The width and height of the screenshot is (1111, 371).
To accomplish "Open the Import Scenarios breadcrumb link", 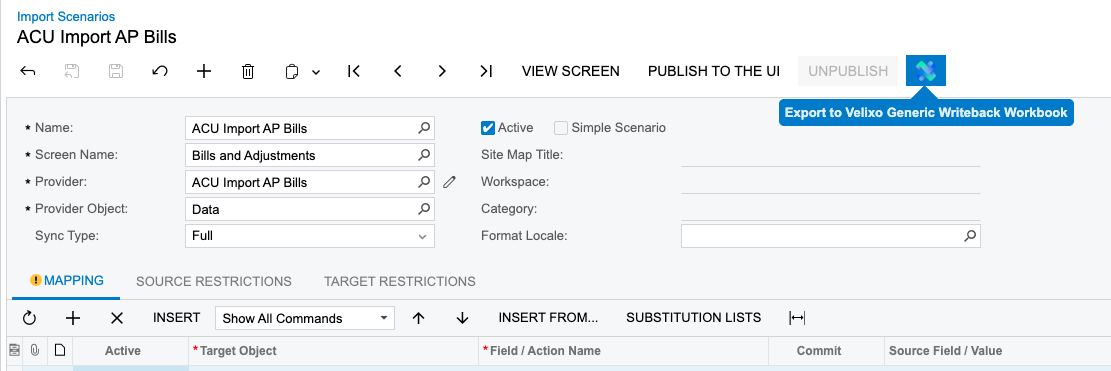I will pyautogui.click(x=66, y=16).
